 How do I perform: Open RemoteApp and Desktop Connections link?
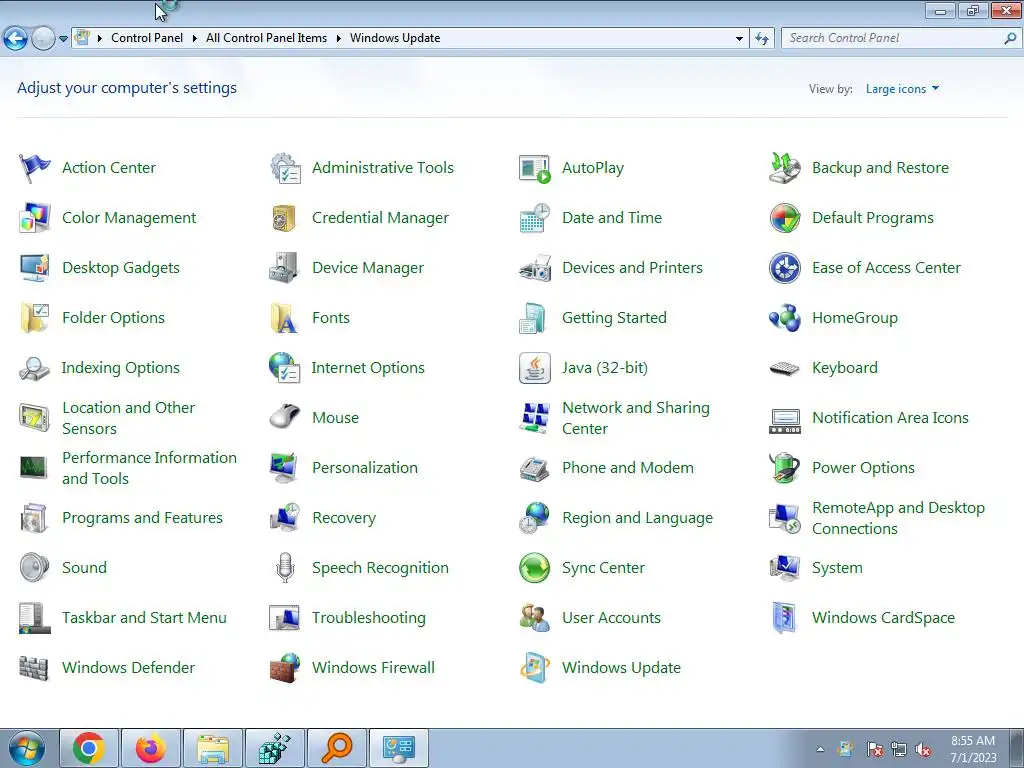[898, 518]
